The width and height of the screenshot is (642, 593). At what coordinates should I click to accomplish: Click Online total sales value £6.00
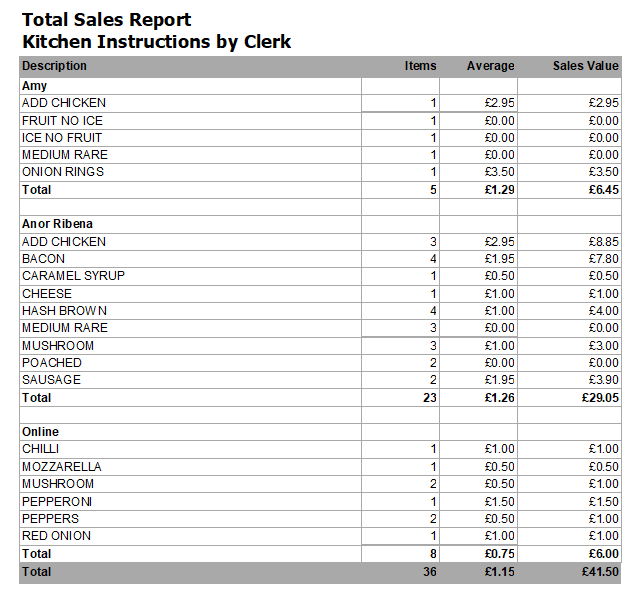604,554
